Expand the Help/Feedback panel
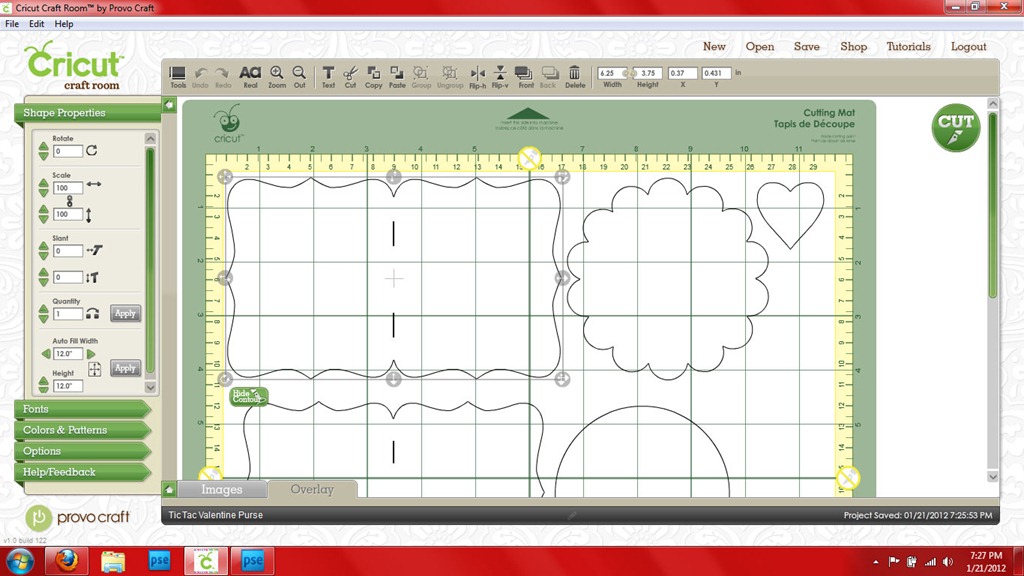The width and height of the screenshot is (1024, 576). [x=82, y=472]
